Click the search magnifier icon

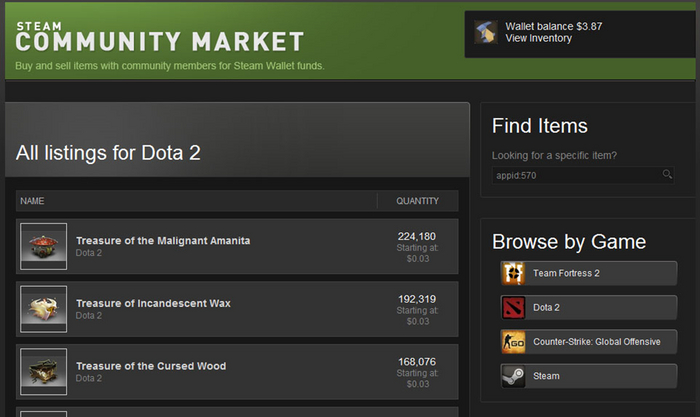pyautogui.click(x=667, y=174)
